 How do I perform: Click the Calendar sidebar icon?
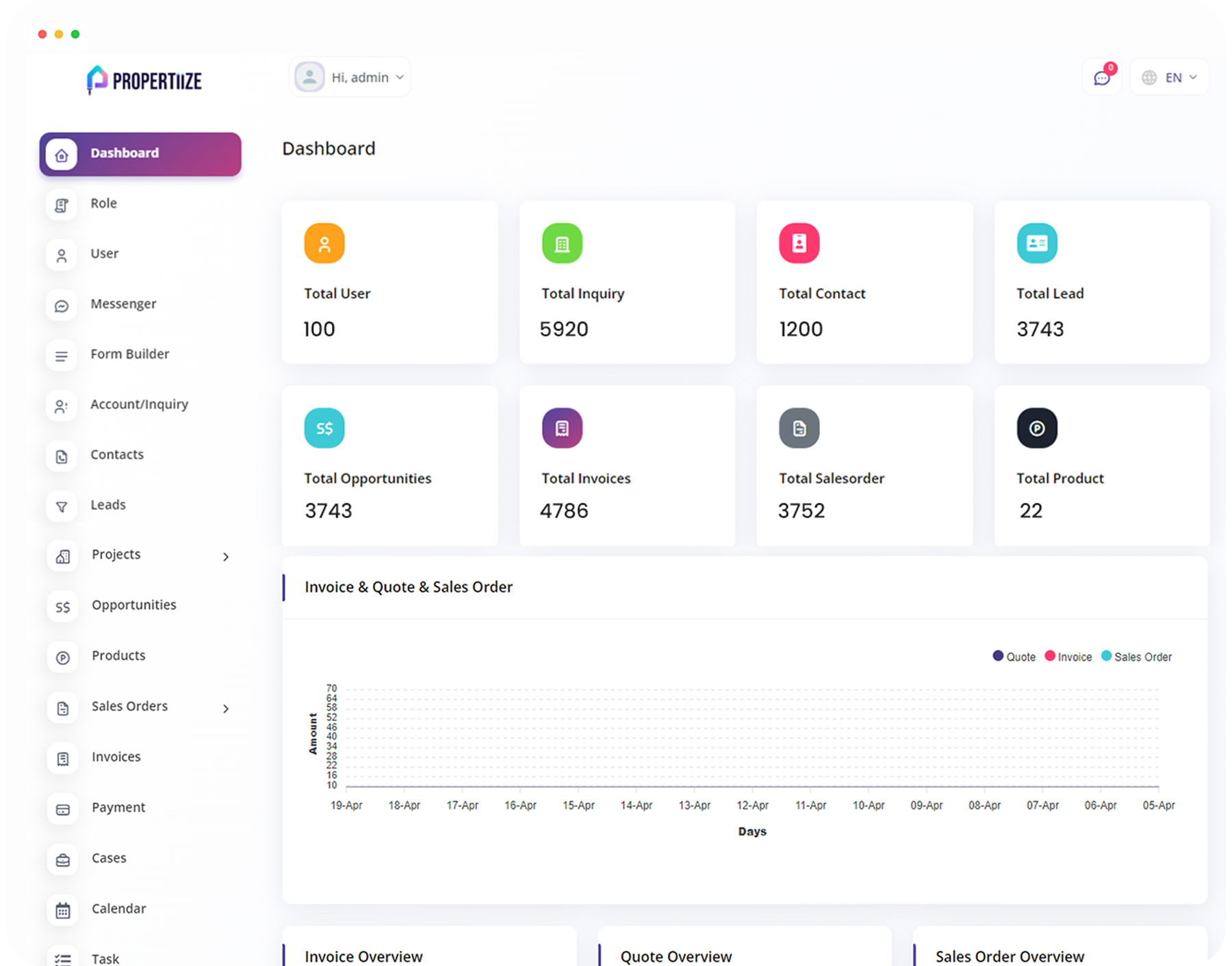[x=63, y=911]
